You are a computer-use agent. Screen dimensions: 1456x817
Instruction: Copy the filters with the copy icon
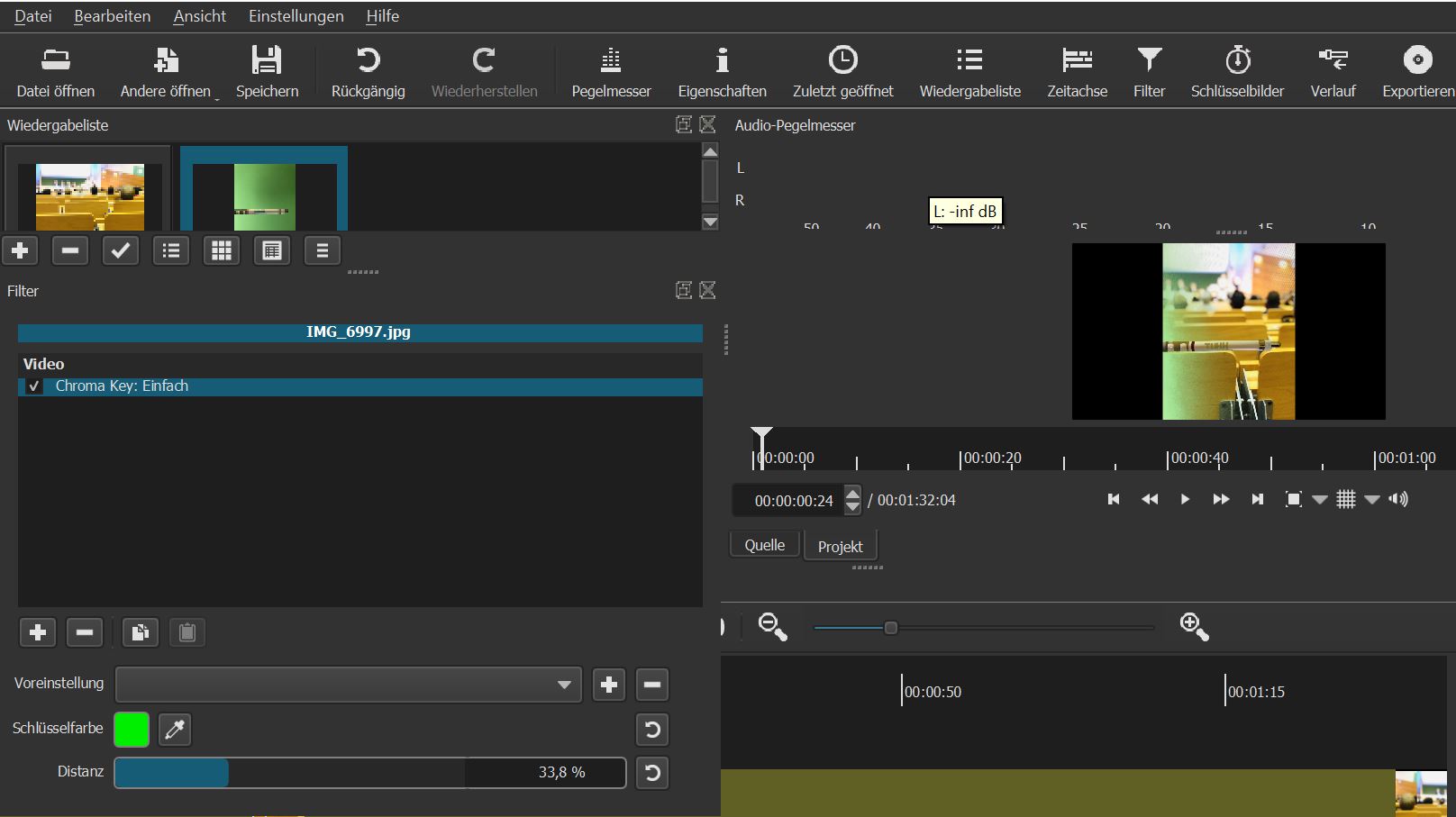click(x=140, y=632)
